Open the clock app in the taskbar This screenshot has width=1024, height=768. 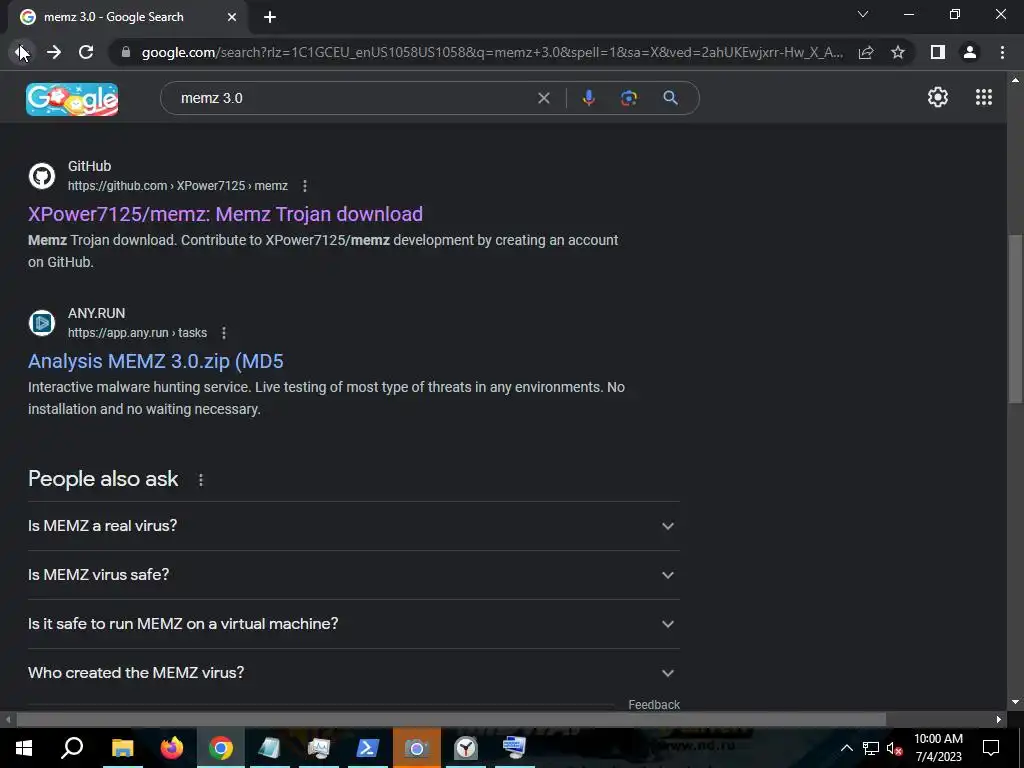click(466, 748)
